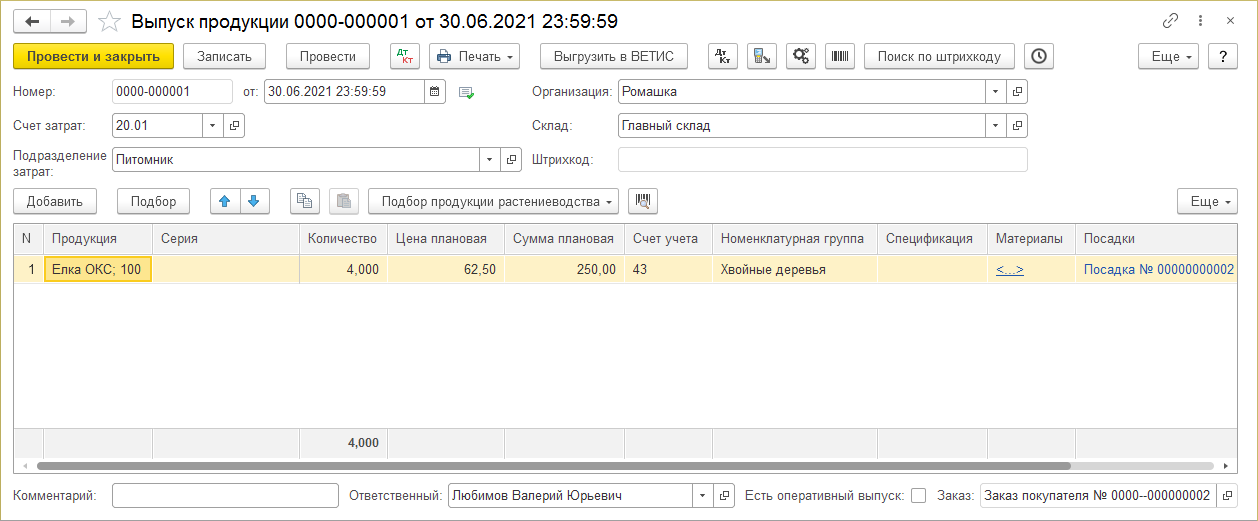Click Выгрузить в ВЕТИС button
Viewport: 1258px width, 521px height.
click(x=614, y=56)
